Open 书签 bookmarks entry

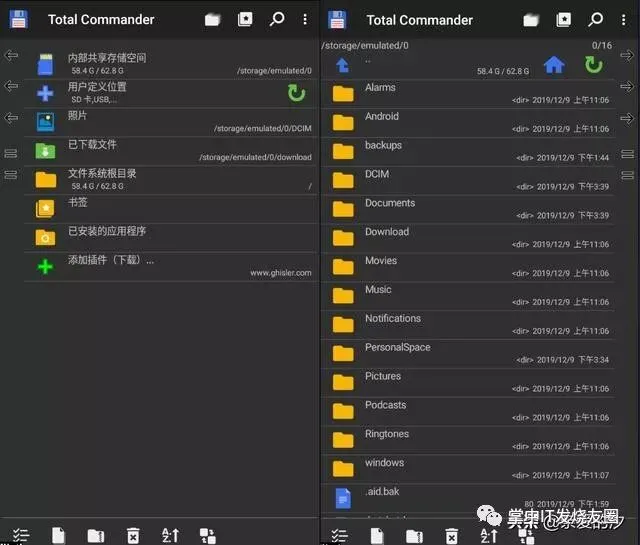pyautogui.click(x=171, y=209)
